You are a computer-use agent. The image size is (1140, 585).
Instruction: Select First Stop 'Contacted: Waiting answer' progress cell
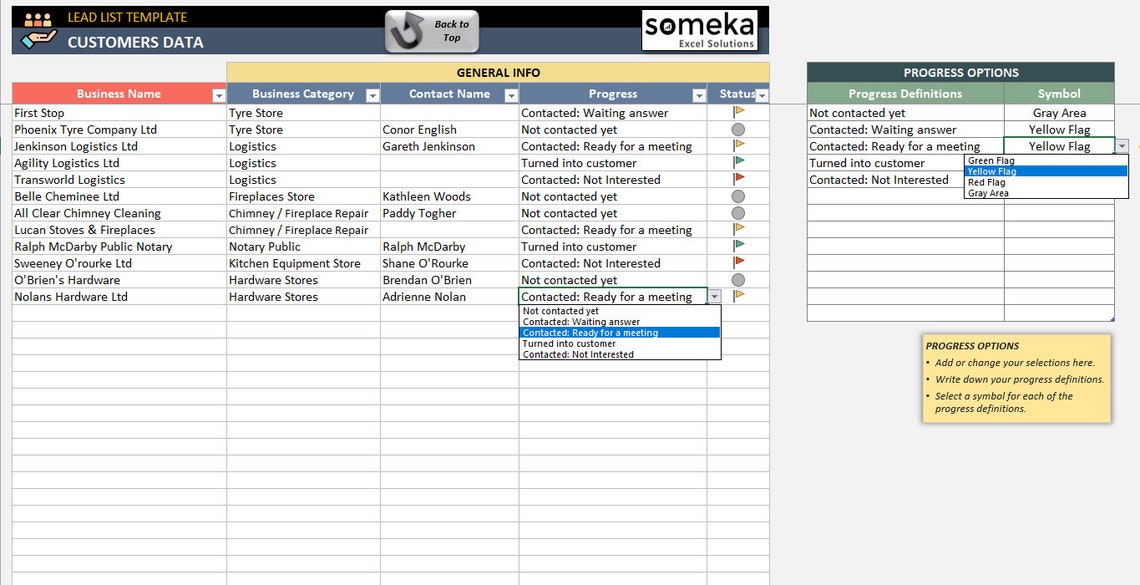point(613,113)
